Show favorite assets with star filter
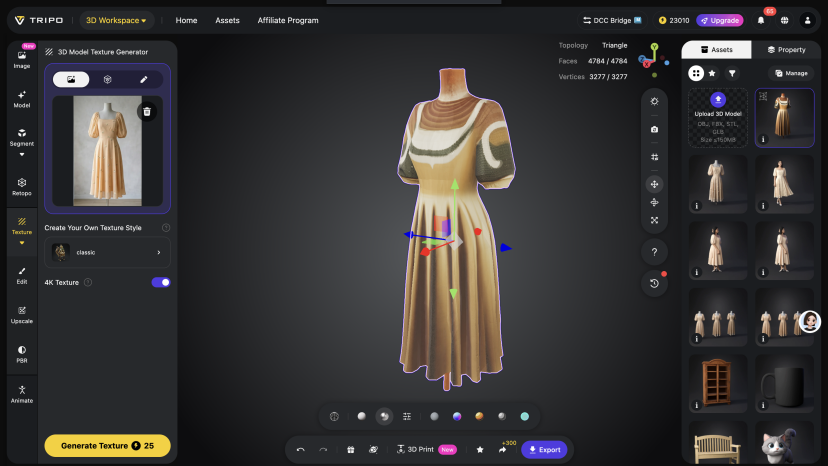The width and height of the screenshot is (828, 466). (x=712, y=73)
